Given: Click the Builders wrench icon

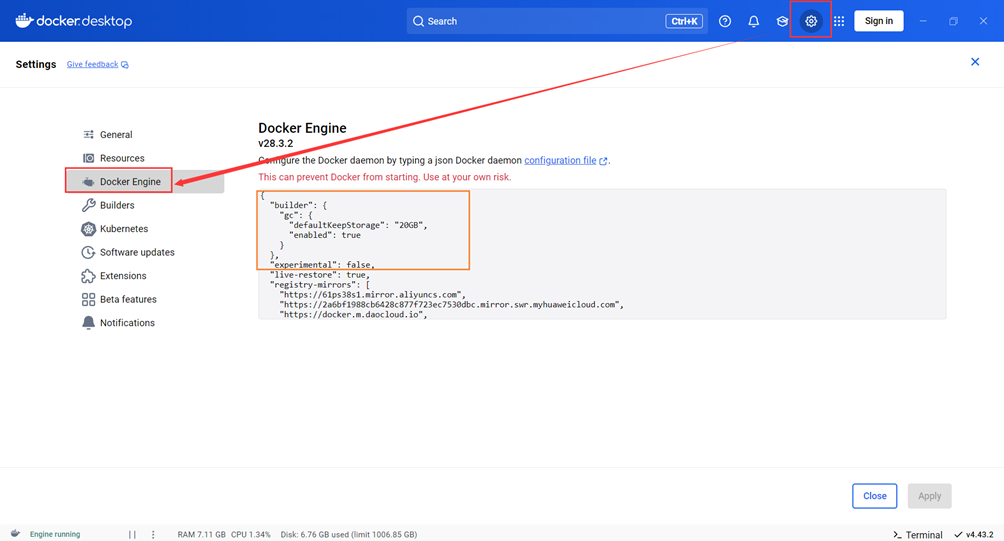Looking at the screenshot, I should coord(88,205).
